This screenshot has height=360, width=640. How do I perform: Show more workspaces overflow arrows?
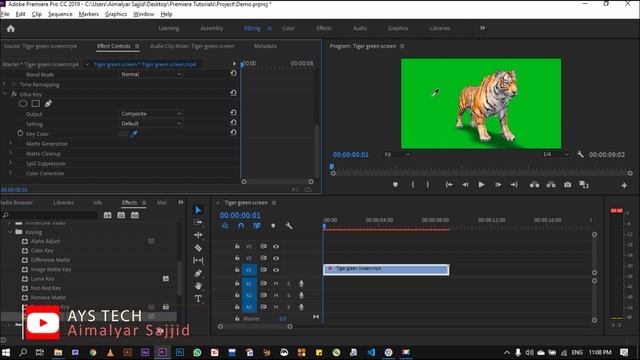pos(482,28)
